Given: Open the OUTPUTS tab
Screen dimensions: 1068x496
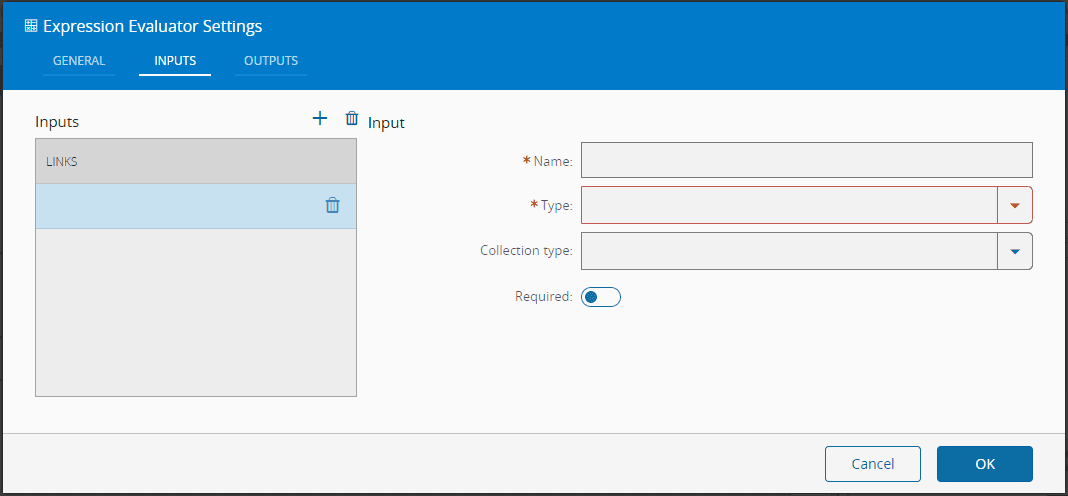Looking at the screenshot, I should (x=271, y=61).
